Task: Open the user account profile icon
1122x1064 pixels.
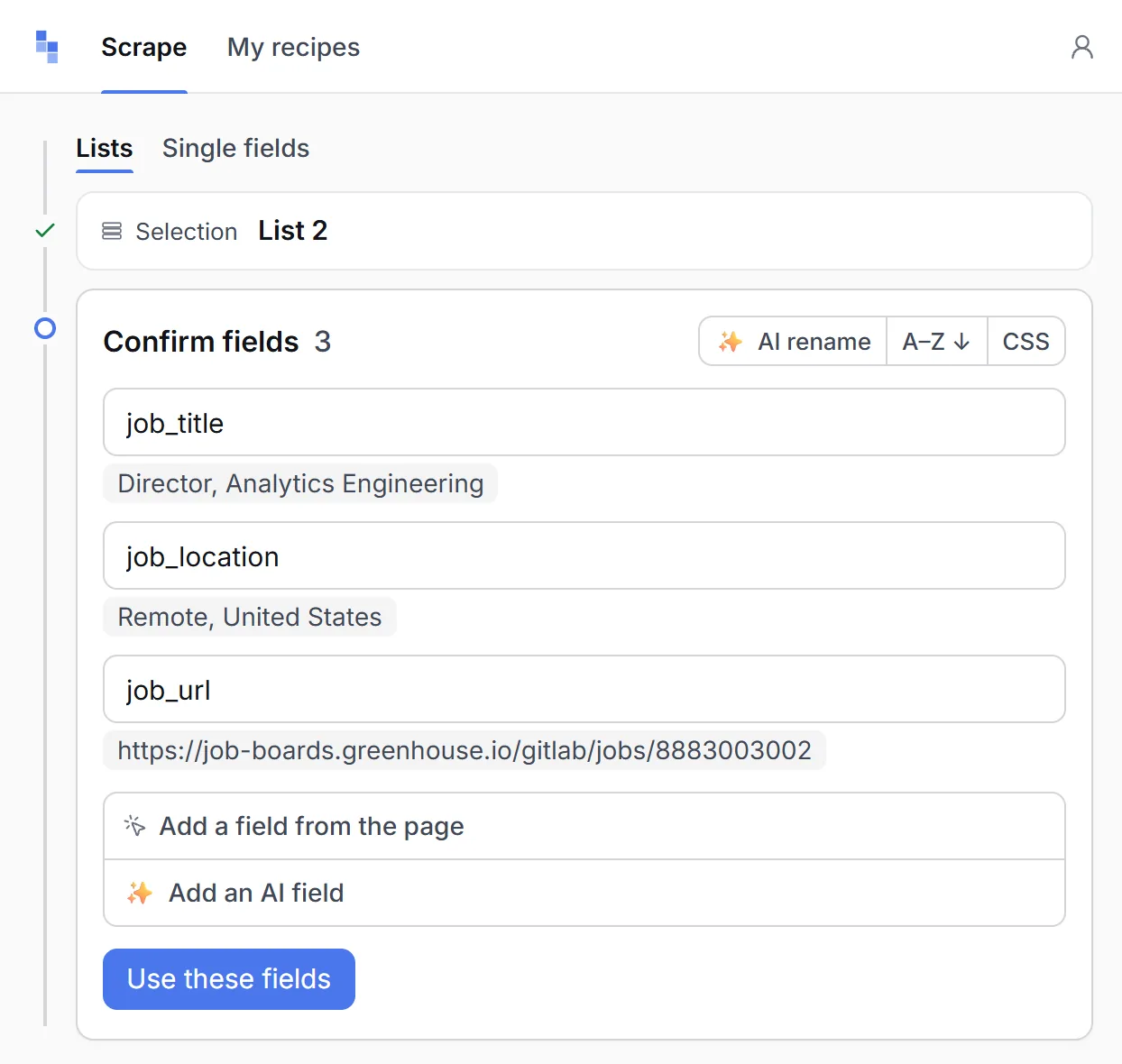Action: [1082, 47]
